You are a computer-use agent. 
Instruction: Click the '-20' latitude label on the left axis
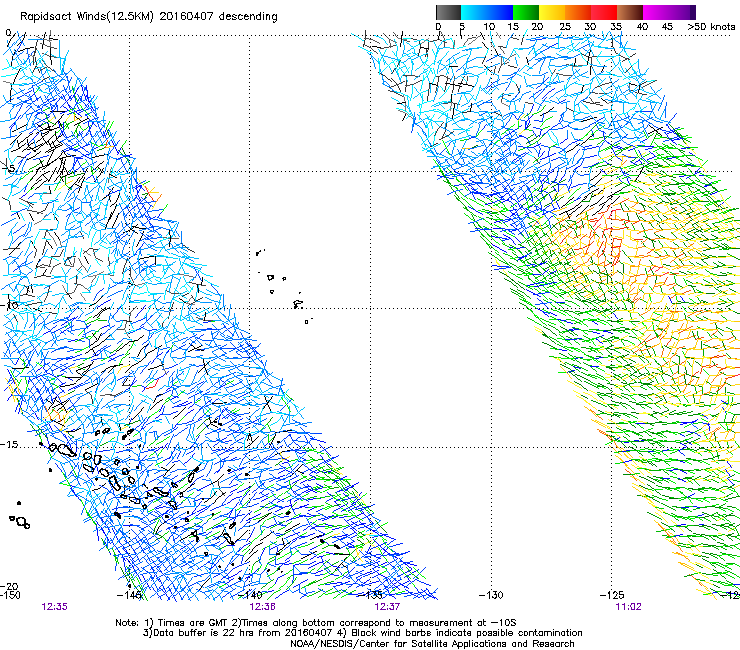click(x=9, y=586)
